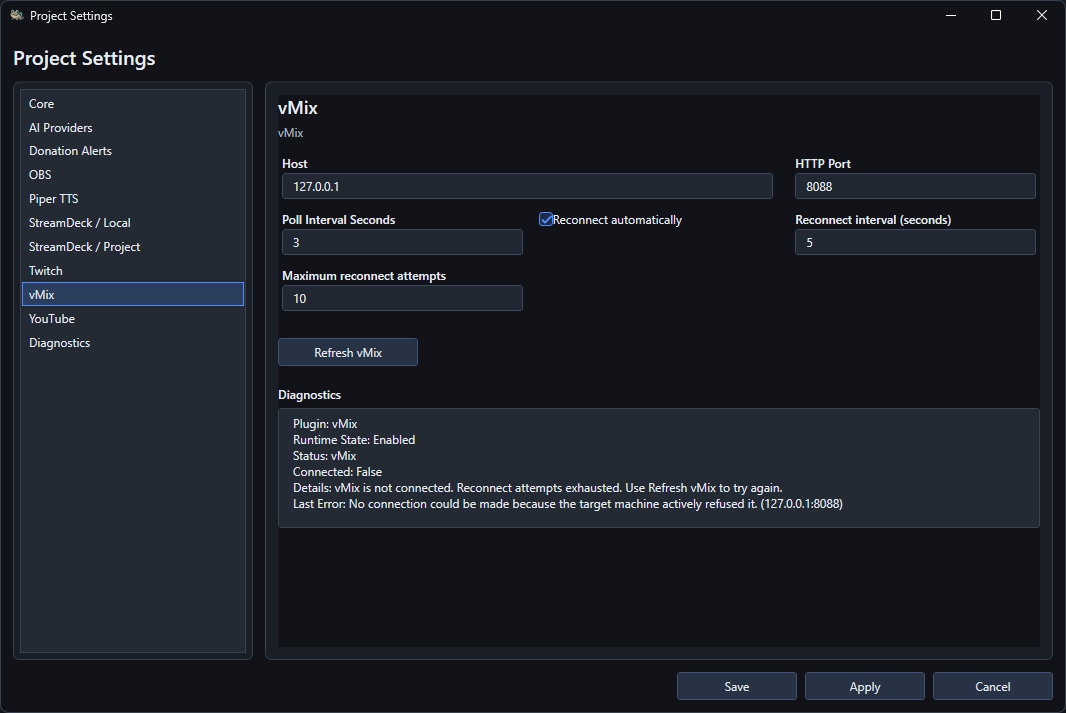Viewport: 1066px width, 713px height.
Task: Click the Maximum reconnect attempts field
Action: [402, 298]
